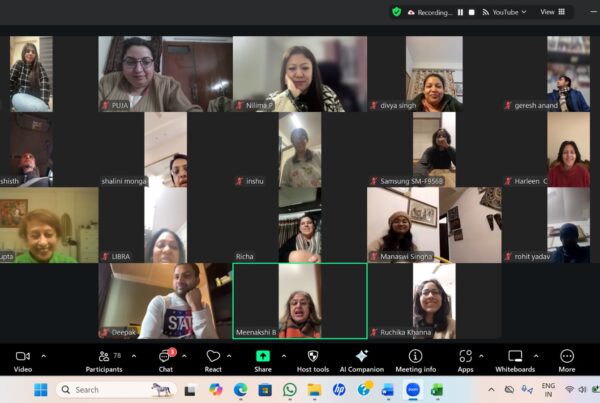Image resolution: width=600 pixels, height=403 pixels.
Task: Click the green Share screen button
Action: coord(263,357)
